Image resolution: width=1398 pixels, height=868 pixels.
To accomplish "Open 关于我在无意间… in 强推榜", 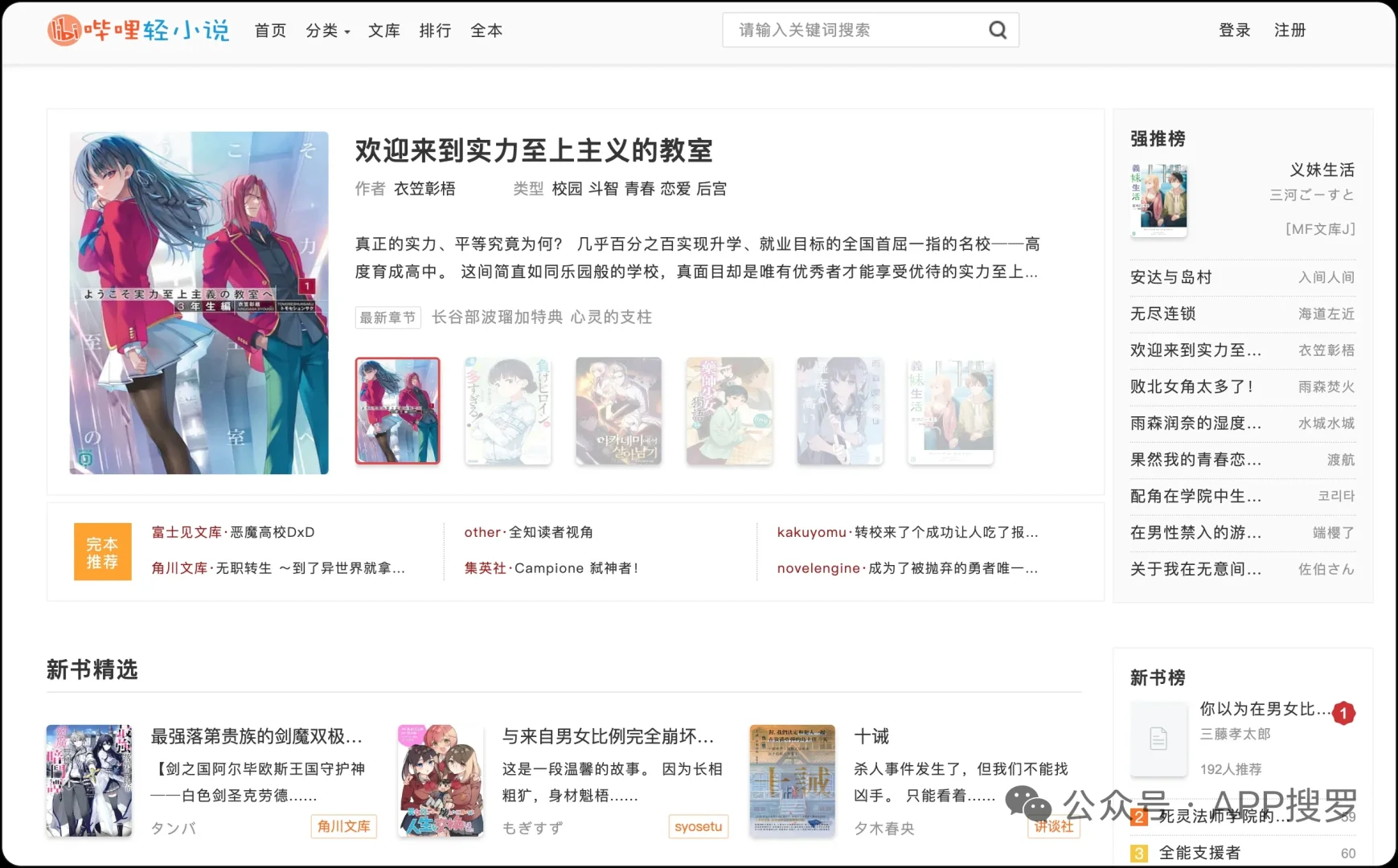I will [1195, 570].
